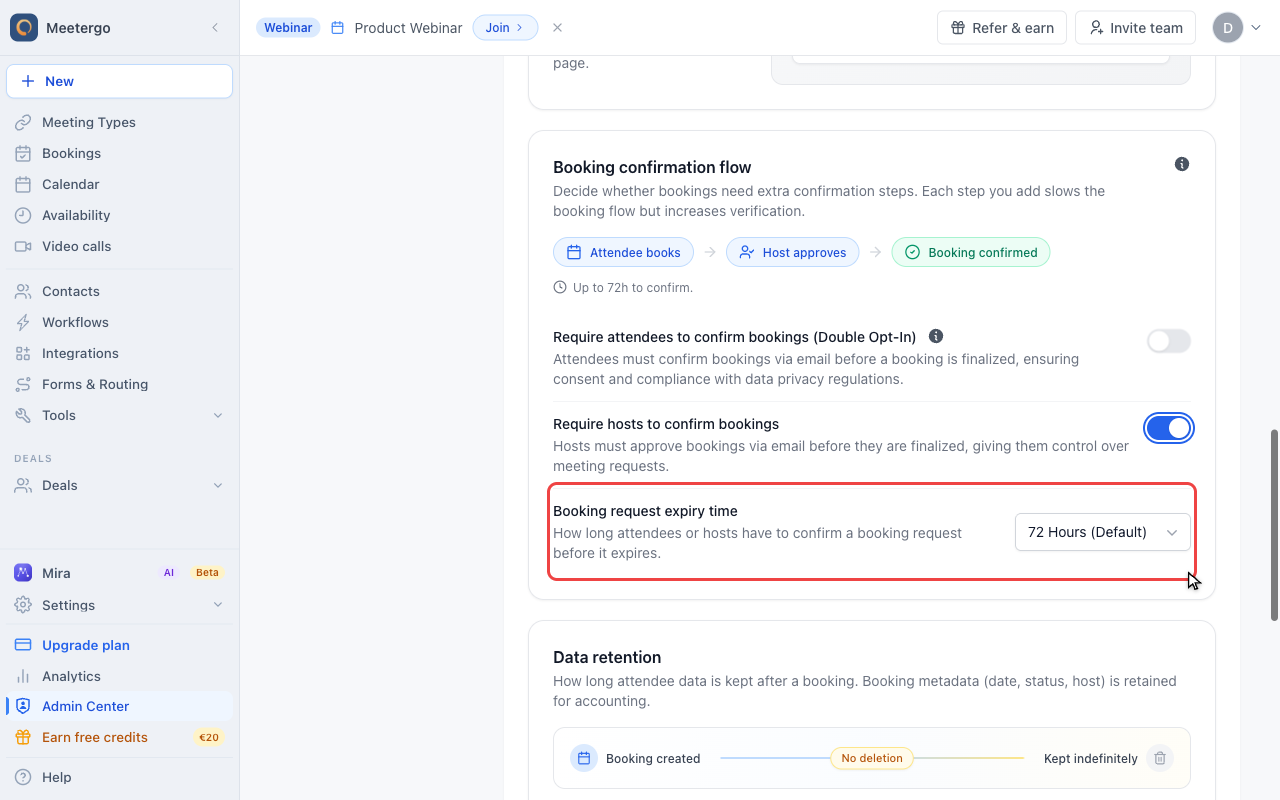Image resolution: width=1280 pixels, height=800 pixels.
Task: Enable attendee Double Opt-In toggle
Action: (x=1169, y=341)
